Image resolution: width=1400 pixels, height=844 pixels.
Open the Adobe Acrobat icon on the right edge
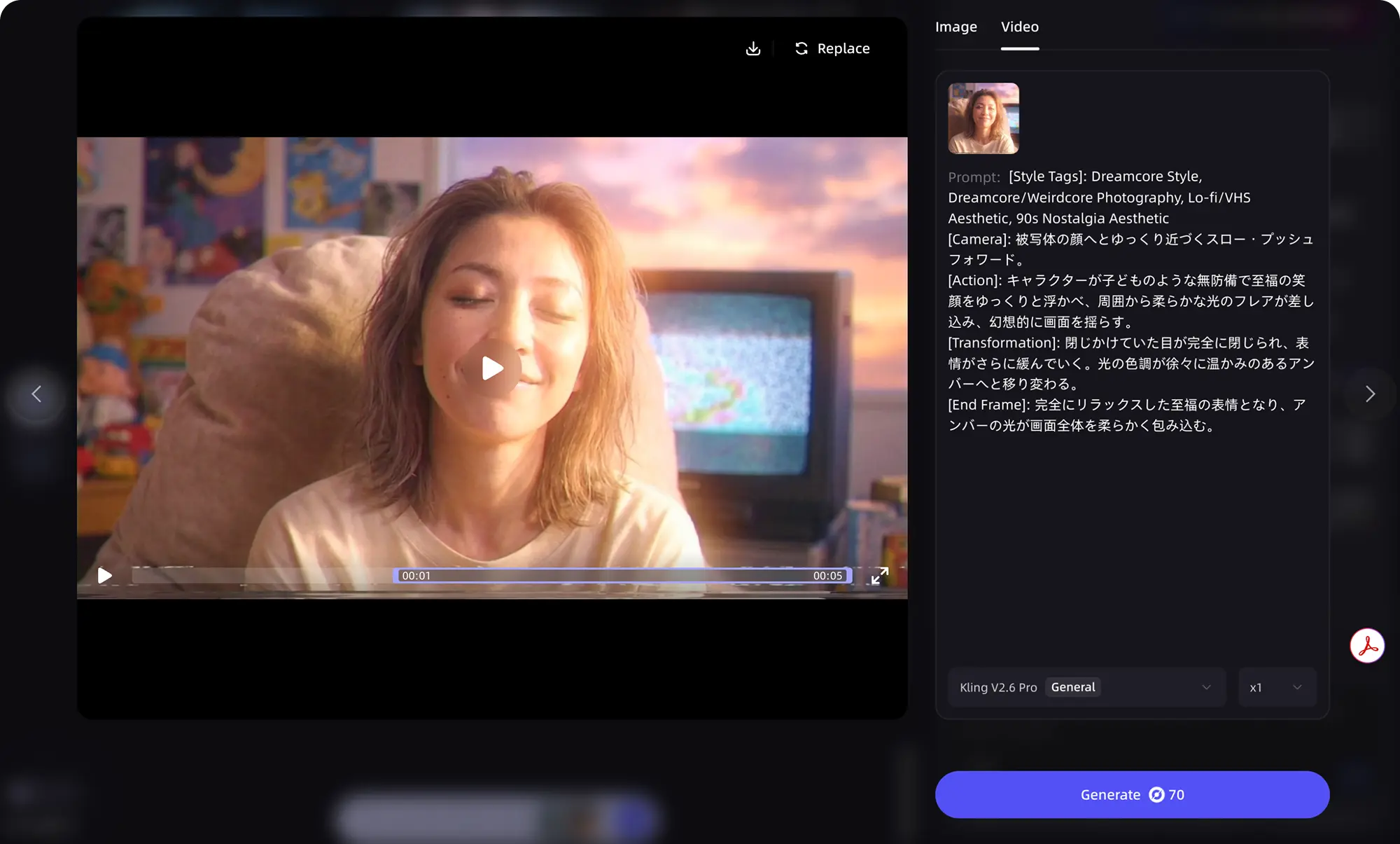point(1367,646)
